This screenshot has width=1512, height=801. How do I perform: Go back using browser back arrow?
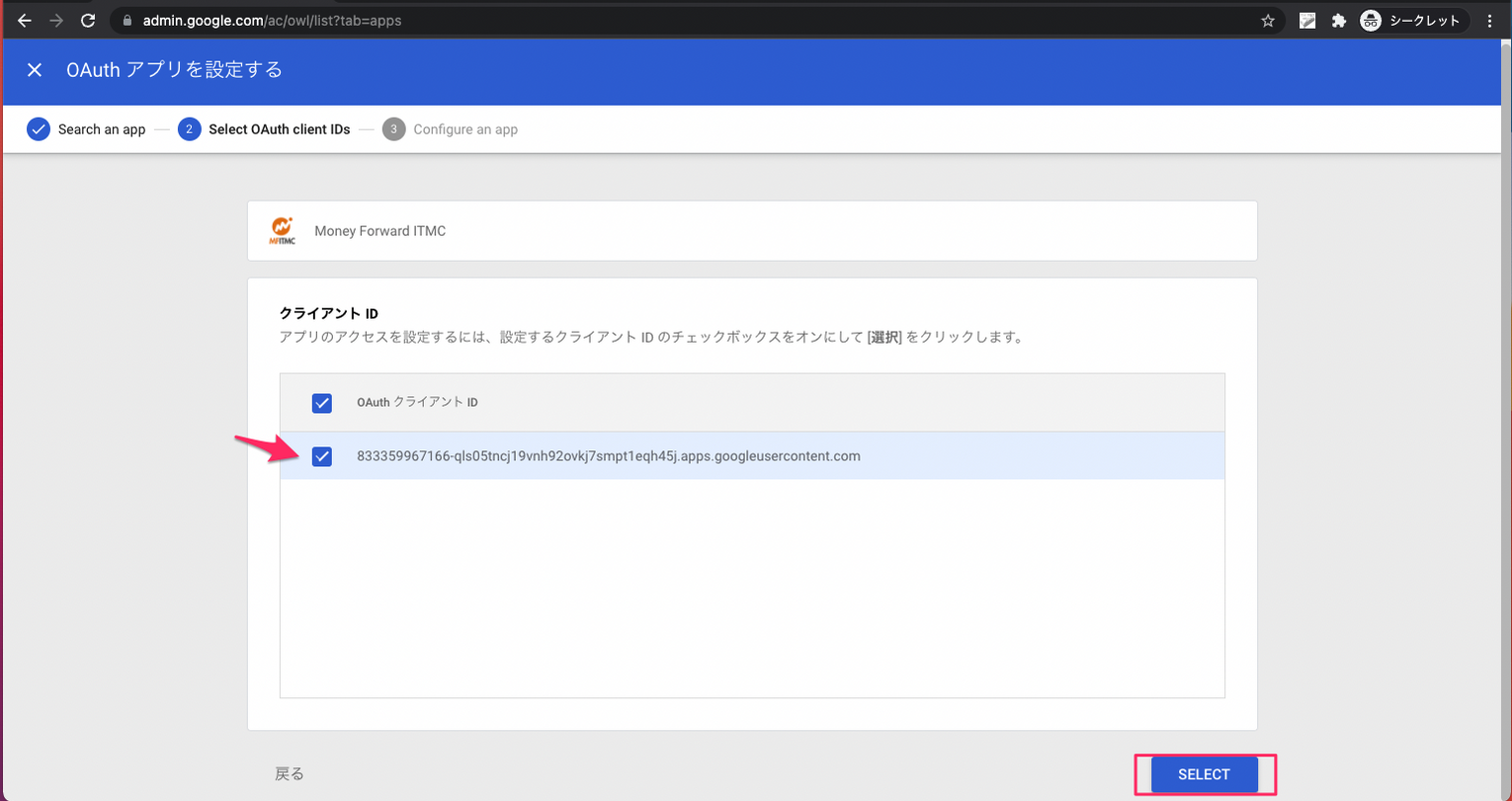[x=25, y=20]
